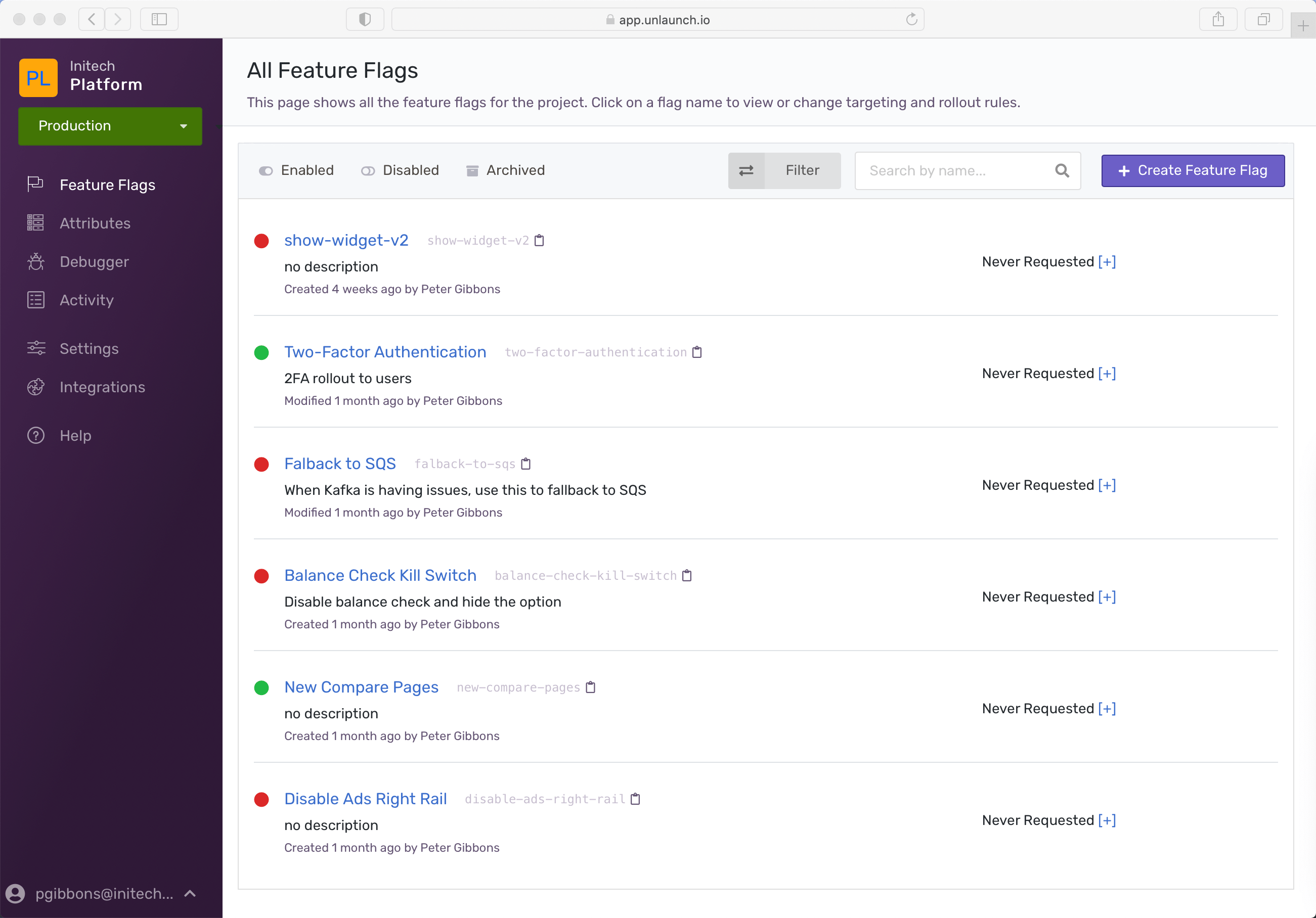This screenshot has width=1316, height=918.
Task: Open the Integrations page
Action: [x=102, y=387]
